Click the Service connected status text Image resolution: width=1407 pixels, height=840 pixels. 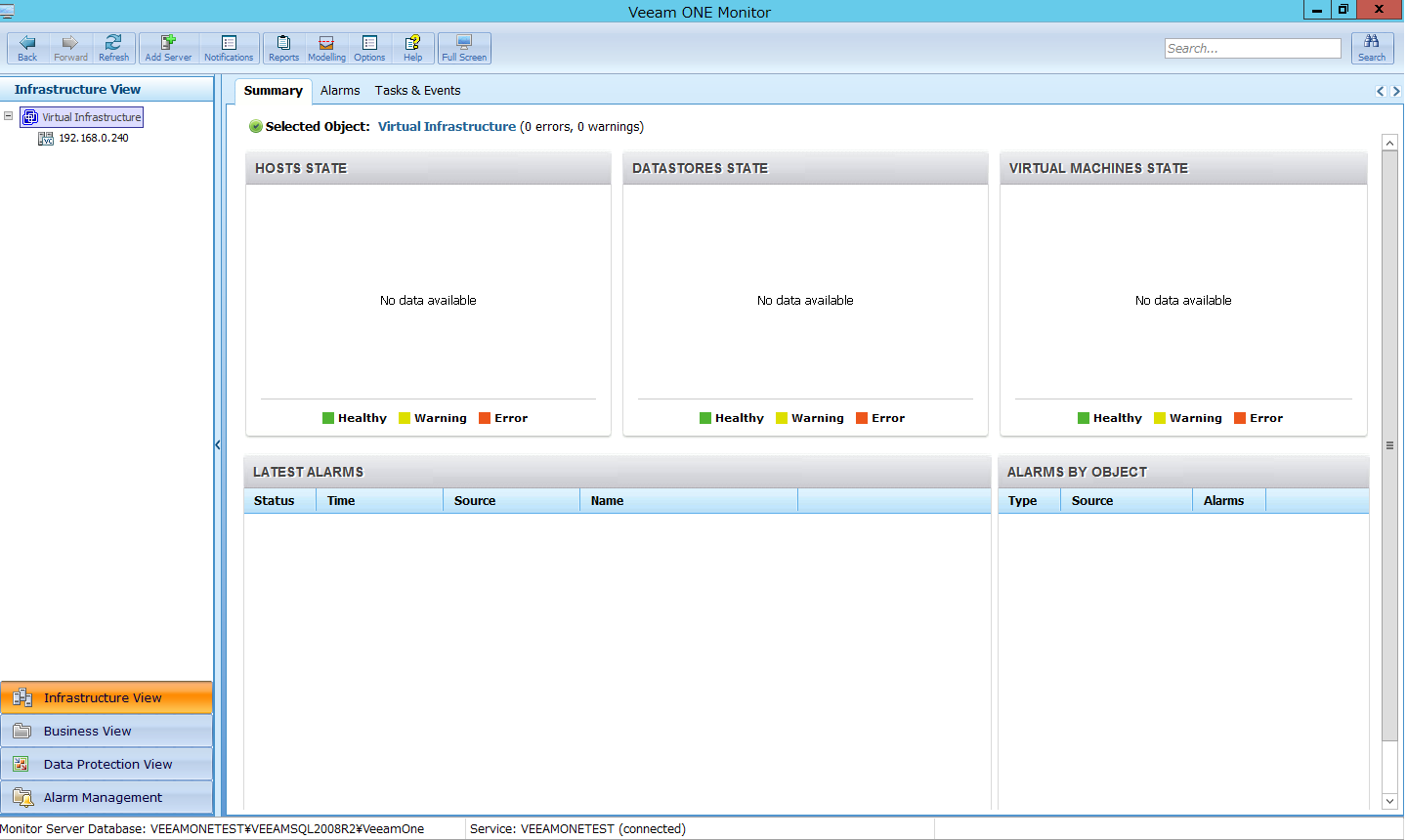(577, 829)
